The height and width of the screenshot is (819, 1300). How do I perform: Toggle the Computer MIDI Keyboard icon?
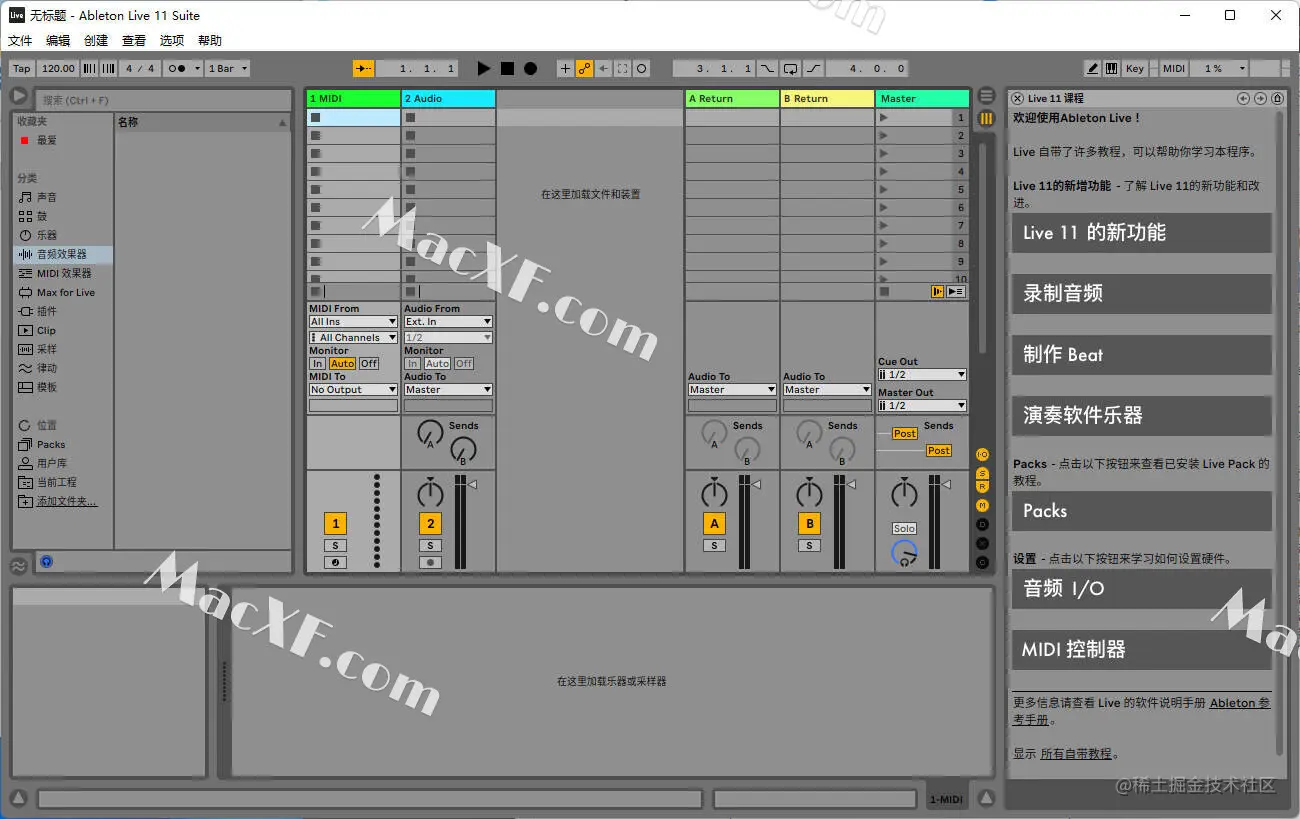[1111, 68]
